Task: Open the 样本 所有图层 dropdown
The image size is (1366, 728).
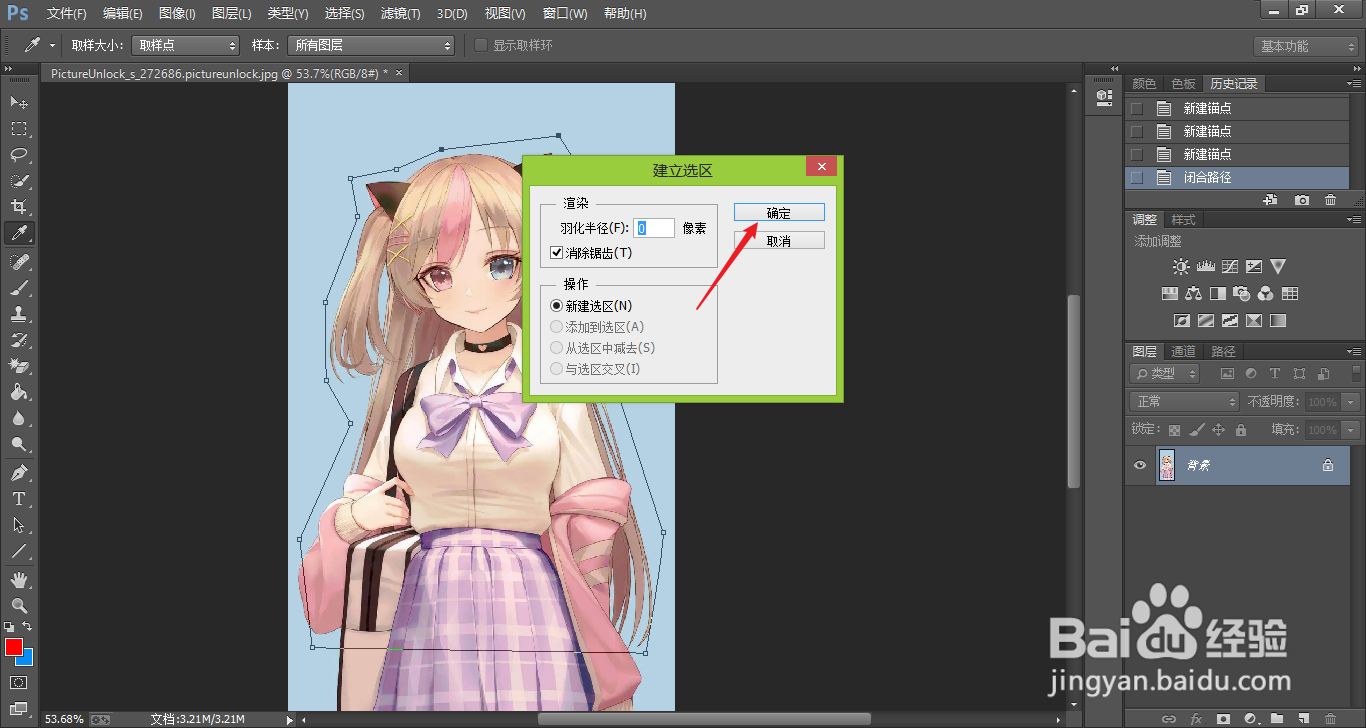Action: [370, 46]
